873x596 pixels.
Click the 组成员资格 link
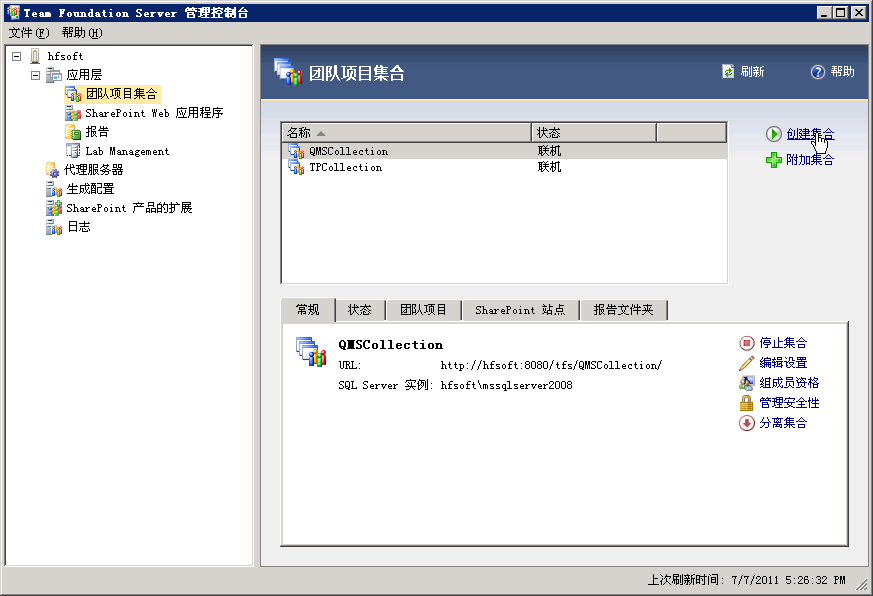[789, 383]
